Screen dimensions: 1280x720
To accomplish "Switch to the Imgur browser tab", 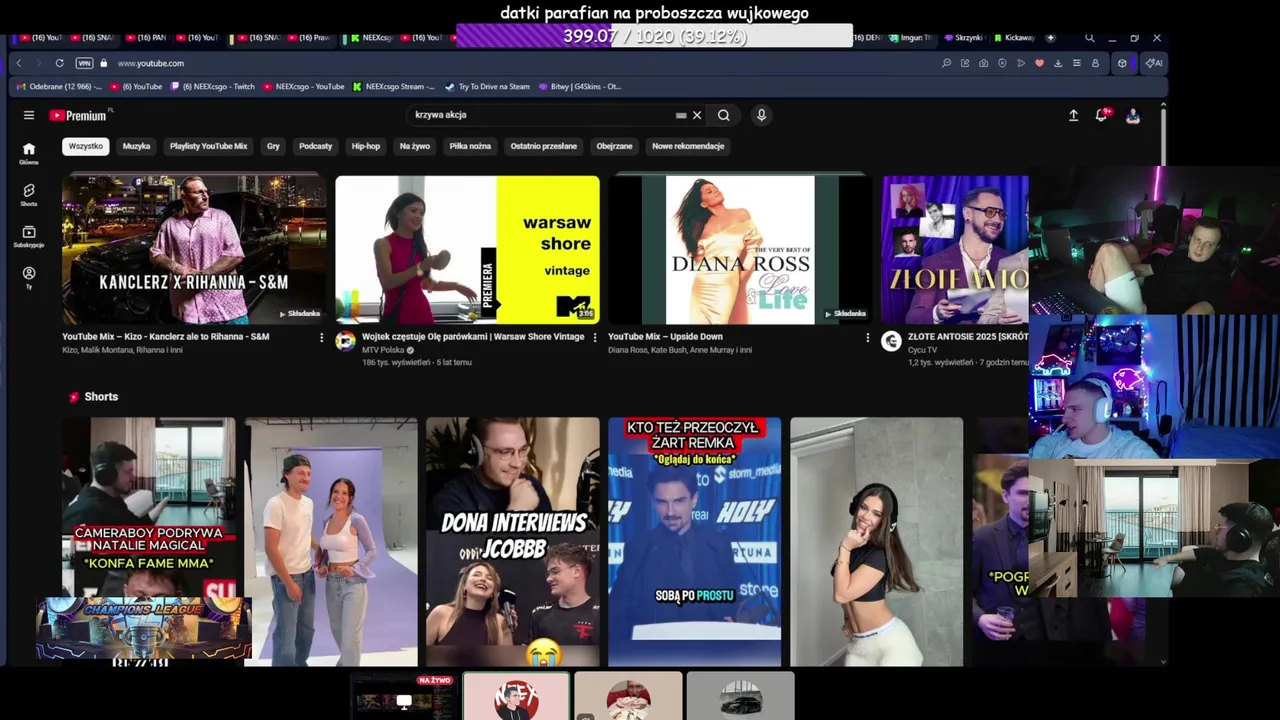I will [x=910, y=38].
